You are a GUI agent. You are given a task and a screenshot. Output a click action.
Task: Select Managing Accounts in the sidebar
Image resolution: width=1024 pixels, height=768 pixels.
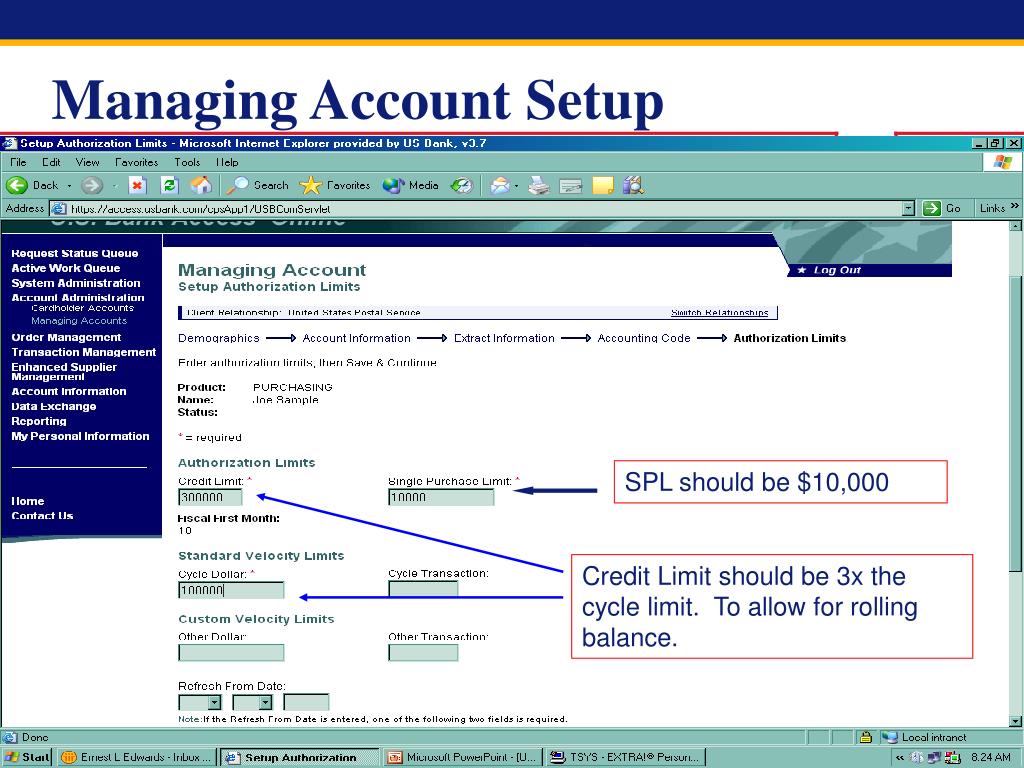point(79,321)
